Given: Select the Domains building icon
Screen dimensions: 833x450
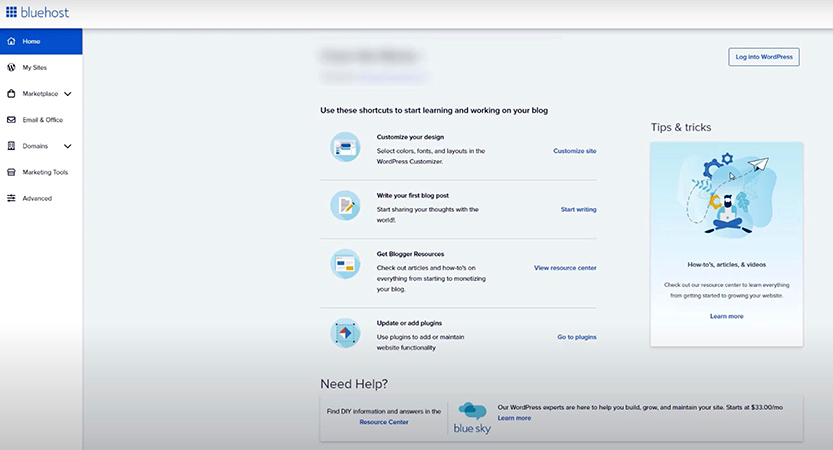Looking at the screenshot, I should coord(11,146).
